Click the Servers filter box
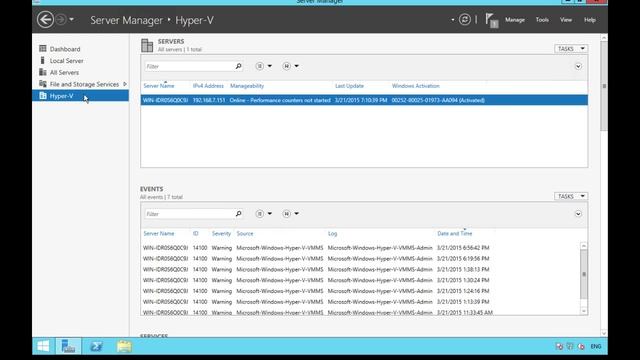 (189, 66)
